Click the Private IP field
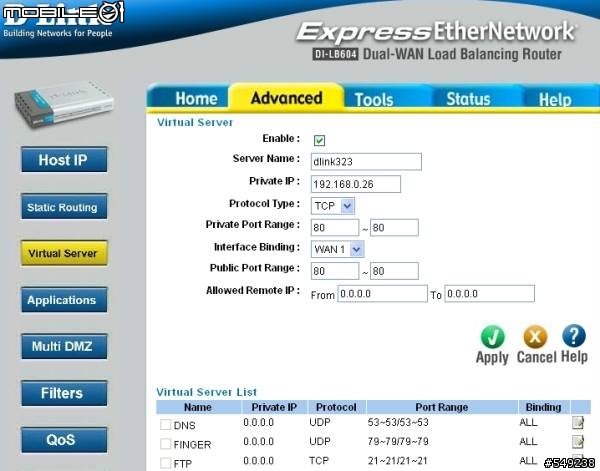This screenshot has width=600, height=471. tap(356, 184)
